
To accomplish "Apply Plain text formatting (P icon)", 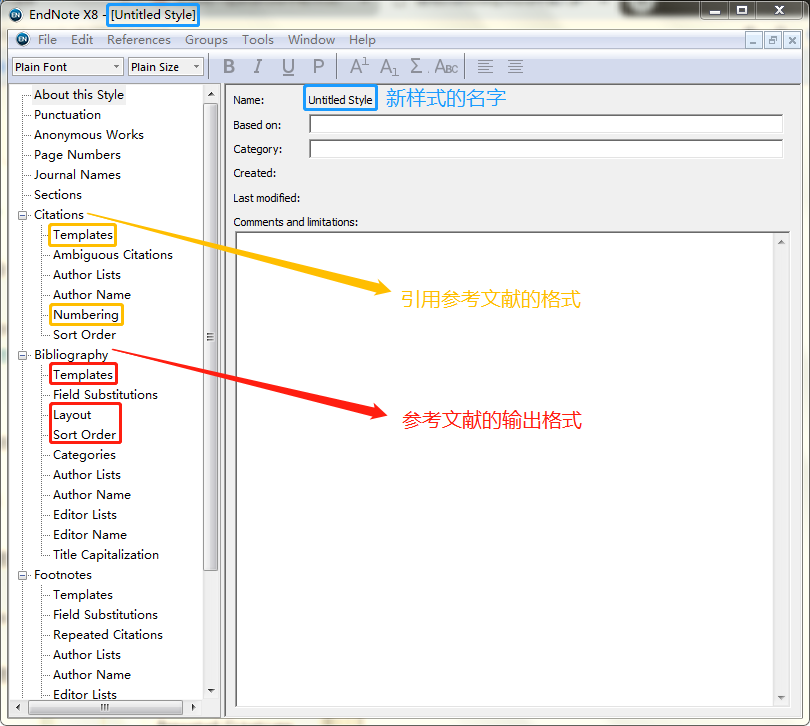I will click(x=318, y=67).
